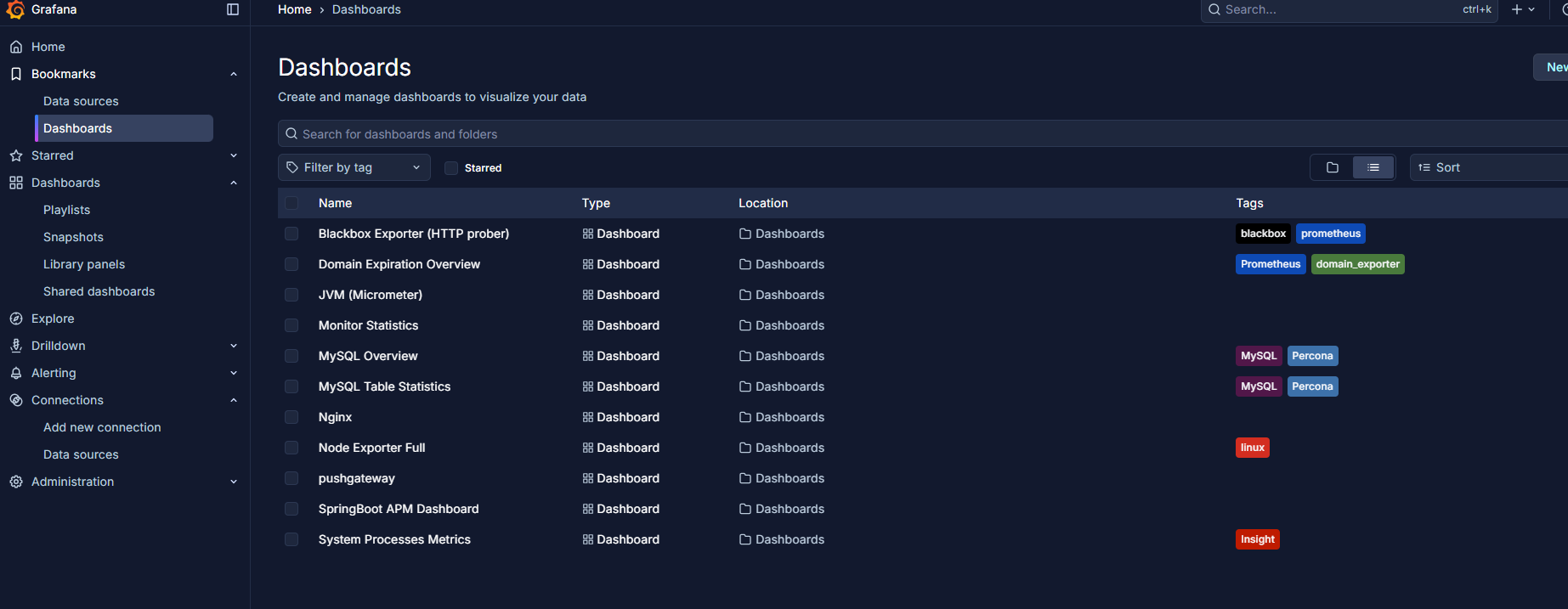The width and height of the screenshot is (1568, 609).
Task: Click the linux tag
Action: [1253, 448]
